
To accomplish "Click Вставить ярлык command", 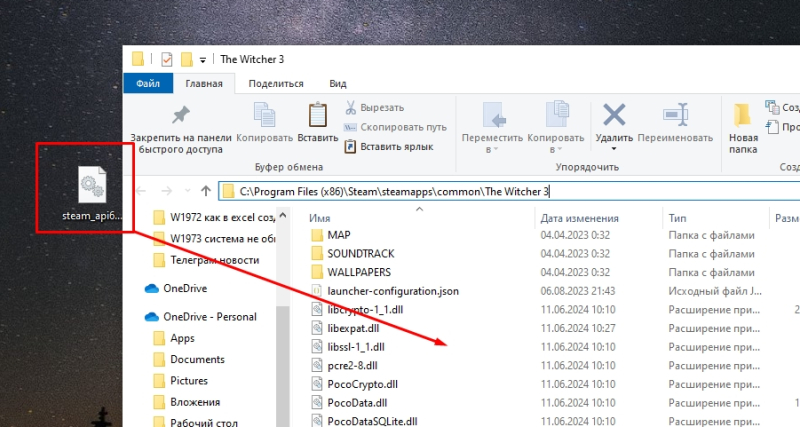I will (x=389, y=146).
